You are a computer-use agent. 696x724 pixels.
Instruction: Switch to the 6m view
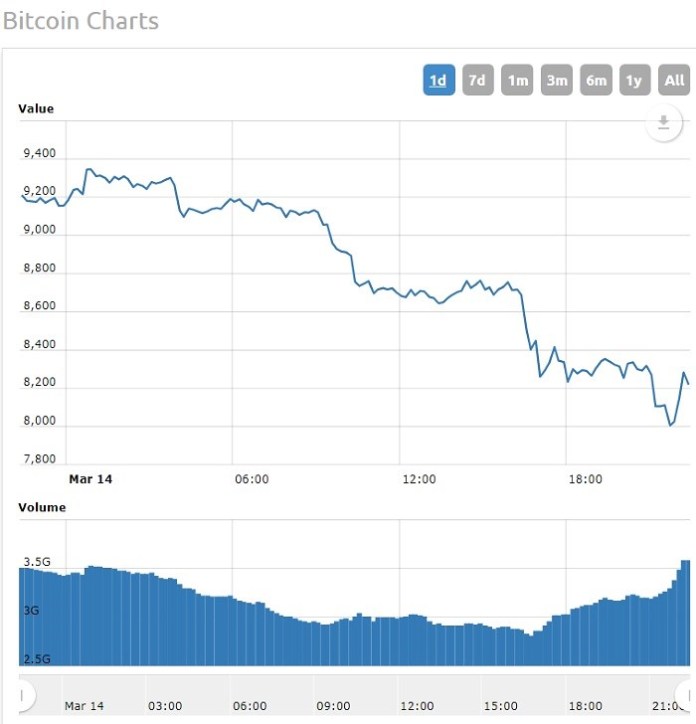[x=596, y=80]
